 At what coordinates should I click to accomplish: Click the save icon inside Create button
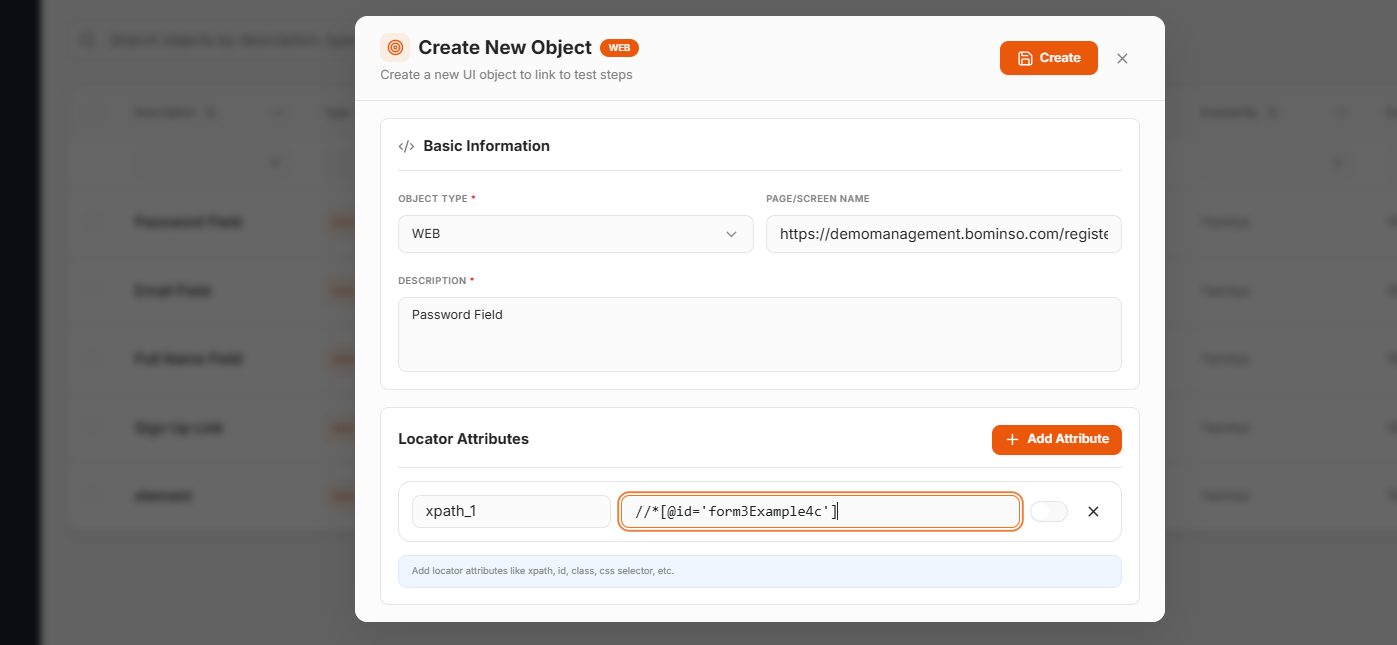(x=1025, y=58)
